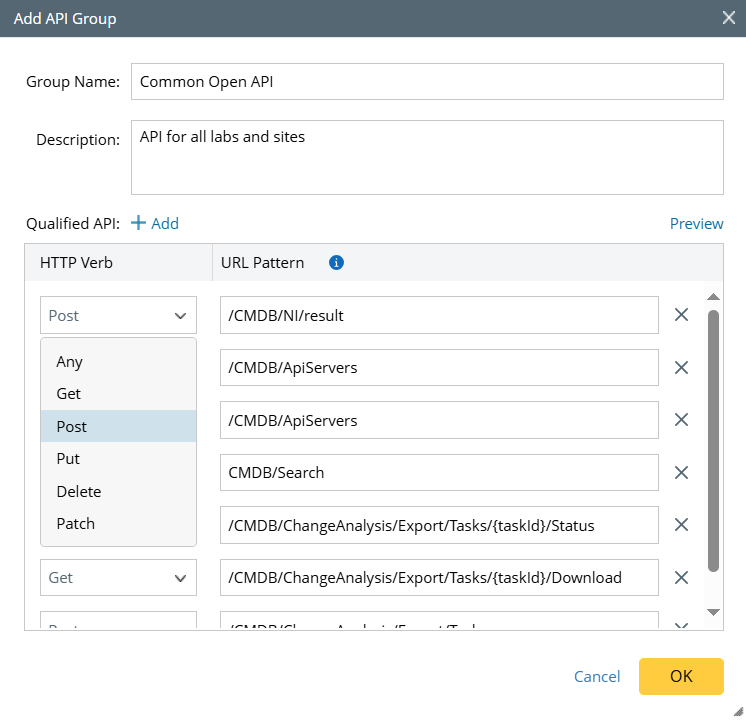The height and width of the screenshot is (720, 746).
Task: Click Cancel to dismiss the dialog
Action: [x=597, y=676]
